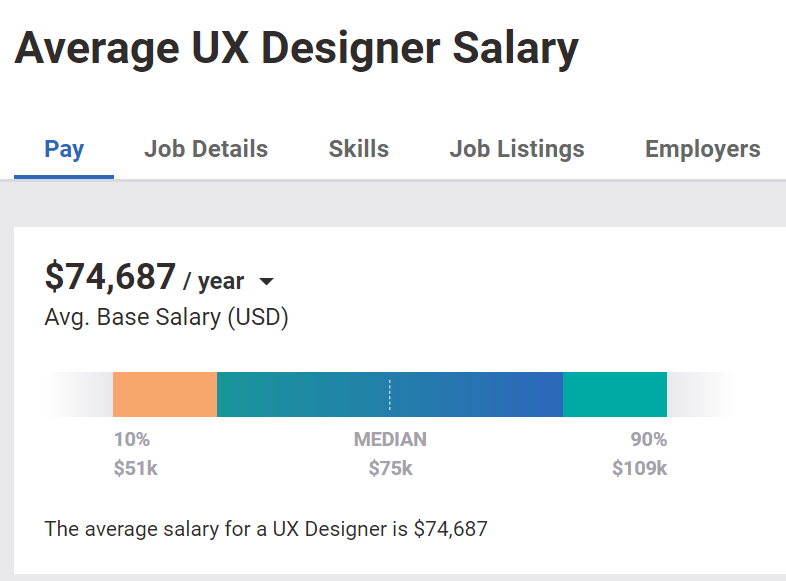Click the dashed median marker line
Image resolution: width=786 pixels, height=581 pixels.
[x=390, y=394]
